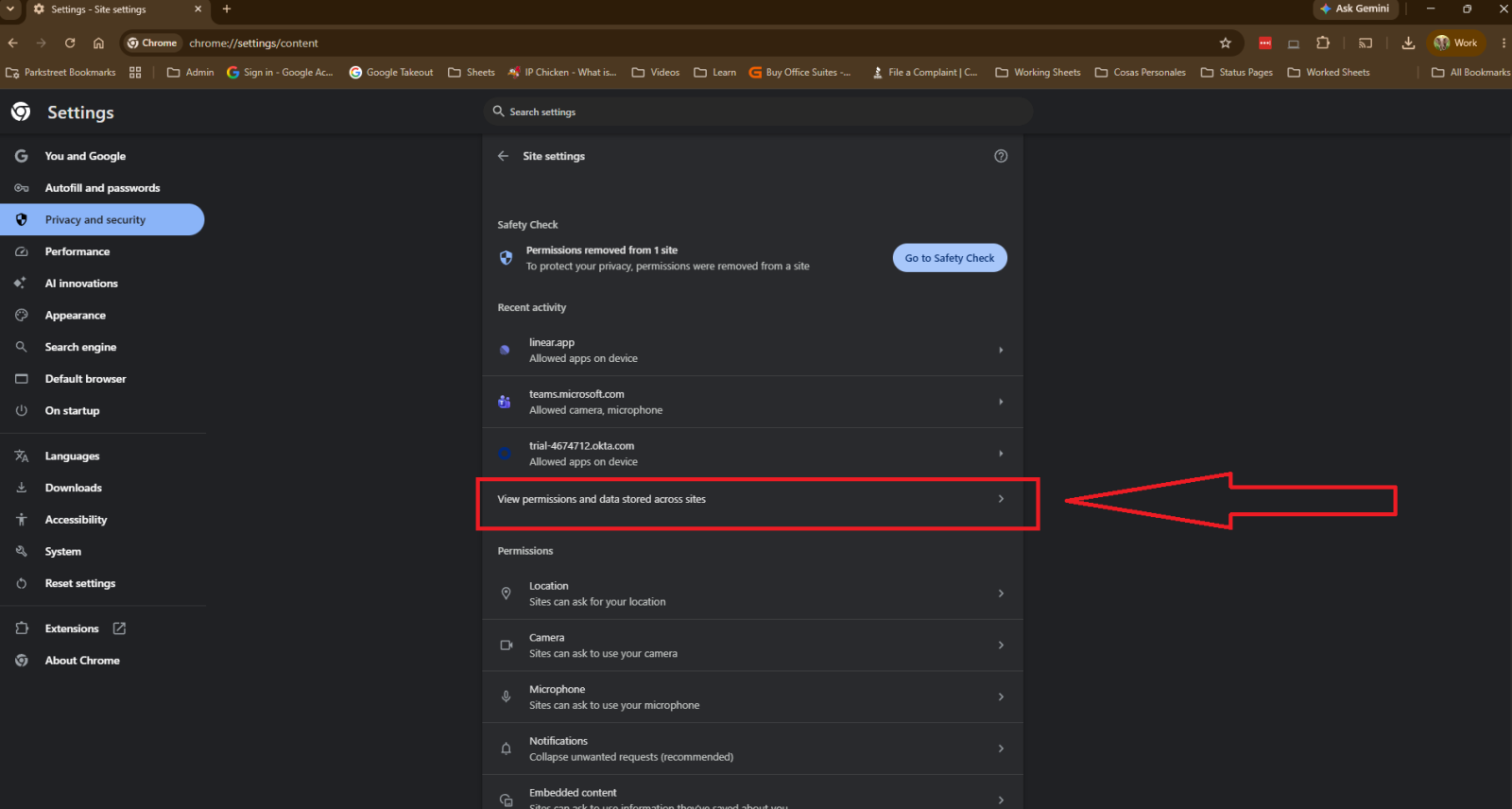Open a new tab with plus icon
This screenshot has height=809, width=1512.
coord(227,9)
